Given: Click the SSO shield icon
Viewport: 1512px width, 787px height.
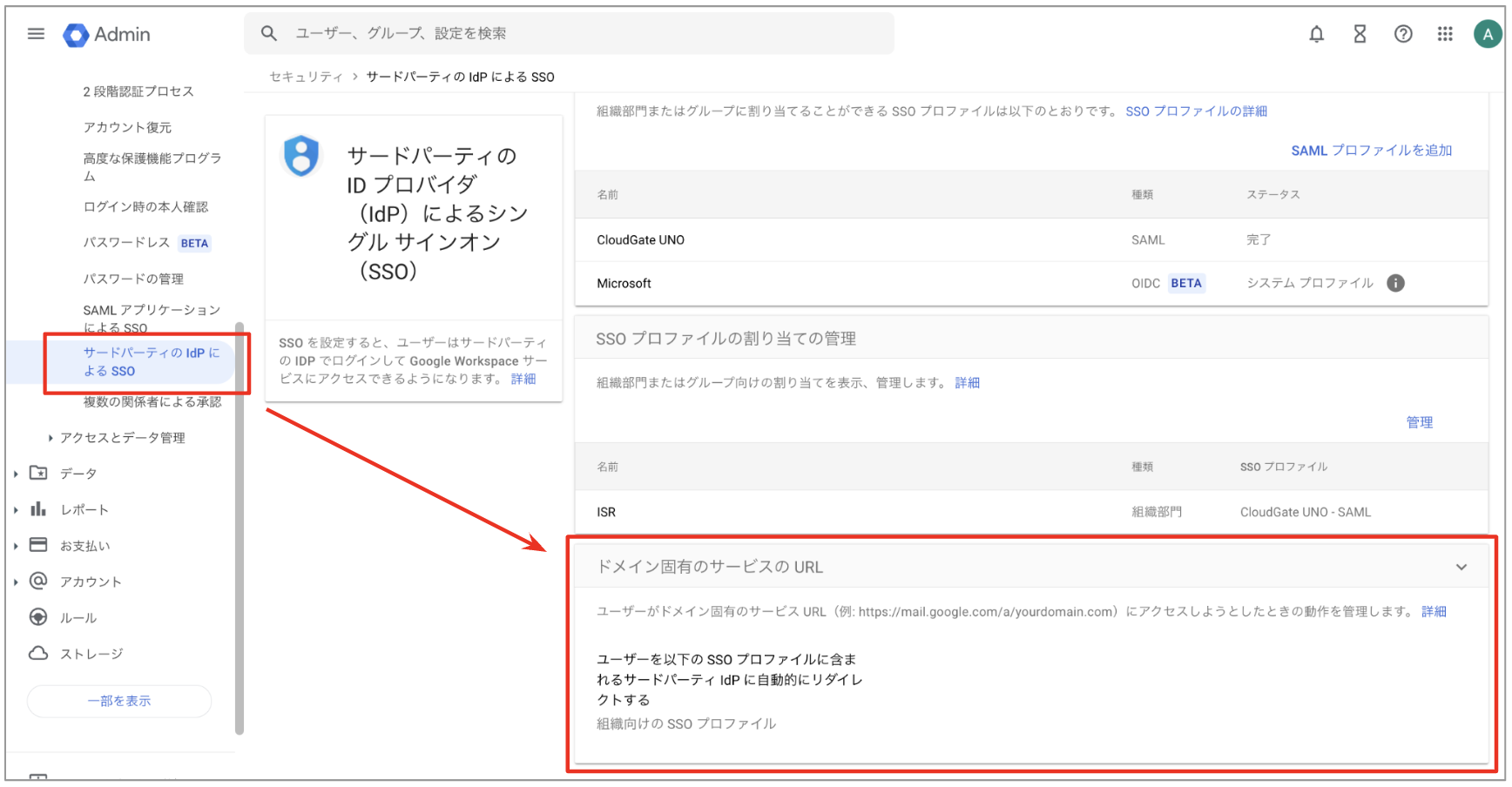Looking at the screenshot, I should click(x=301, y=156).
